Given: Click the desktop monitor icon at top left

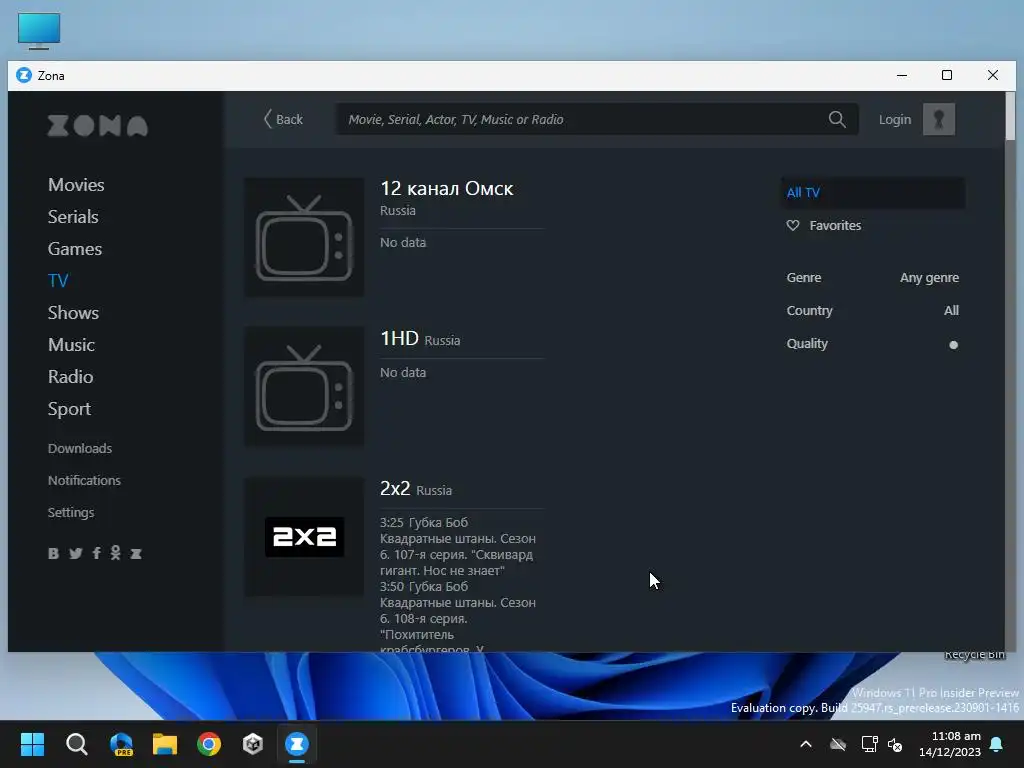Looking at the screenshot, I should click(39, 31).
